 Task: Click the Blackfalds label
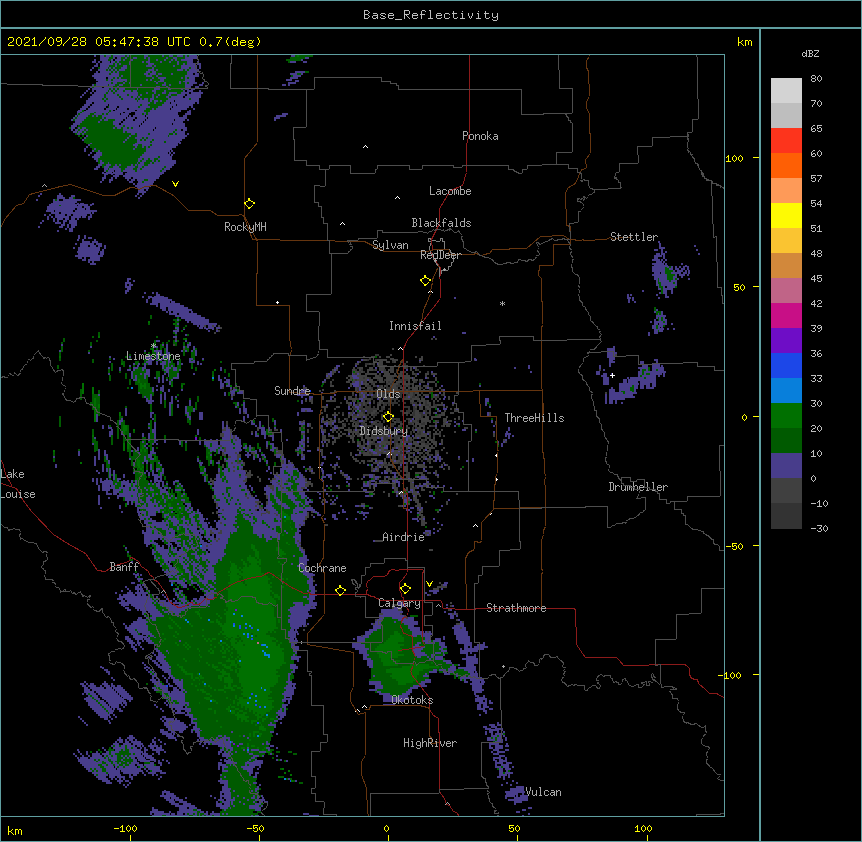[x=441, y=223]
